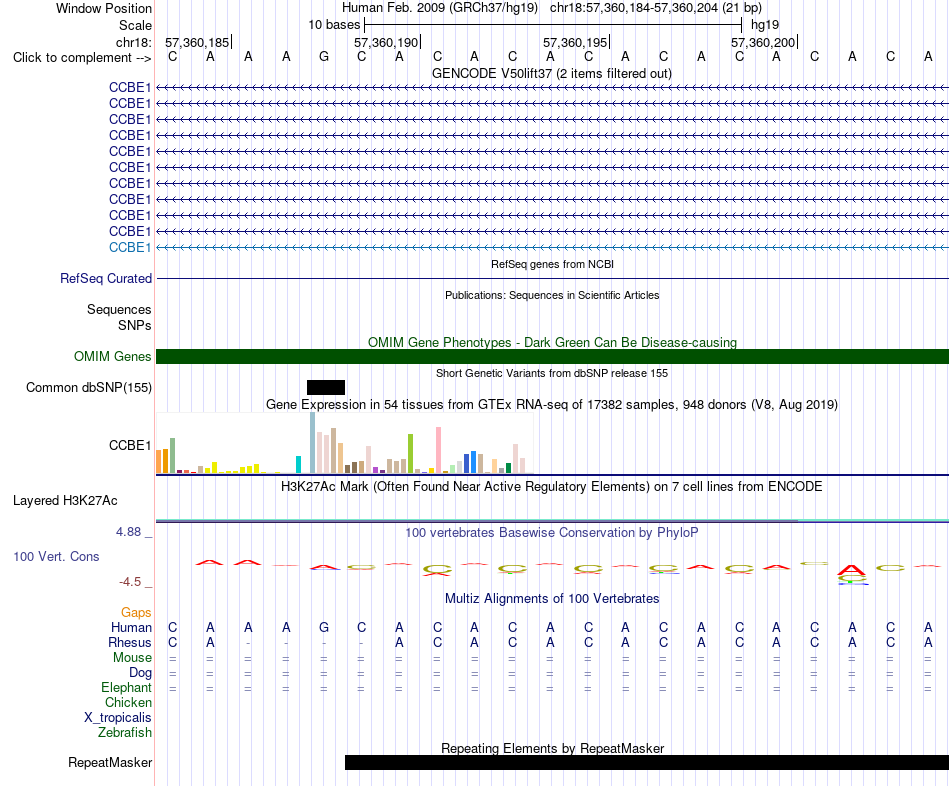Click the black dbSNP variant item

click(x=326, y=387)
